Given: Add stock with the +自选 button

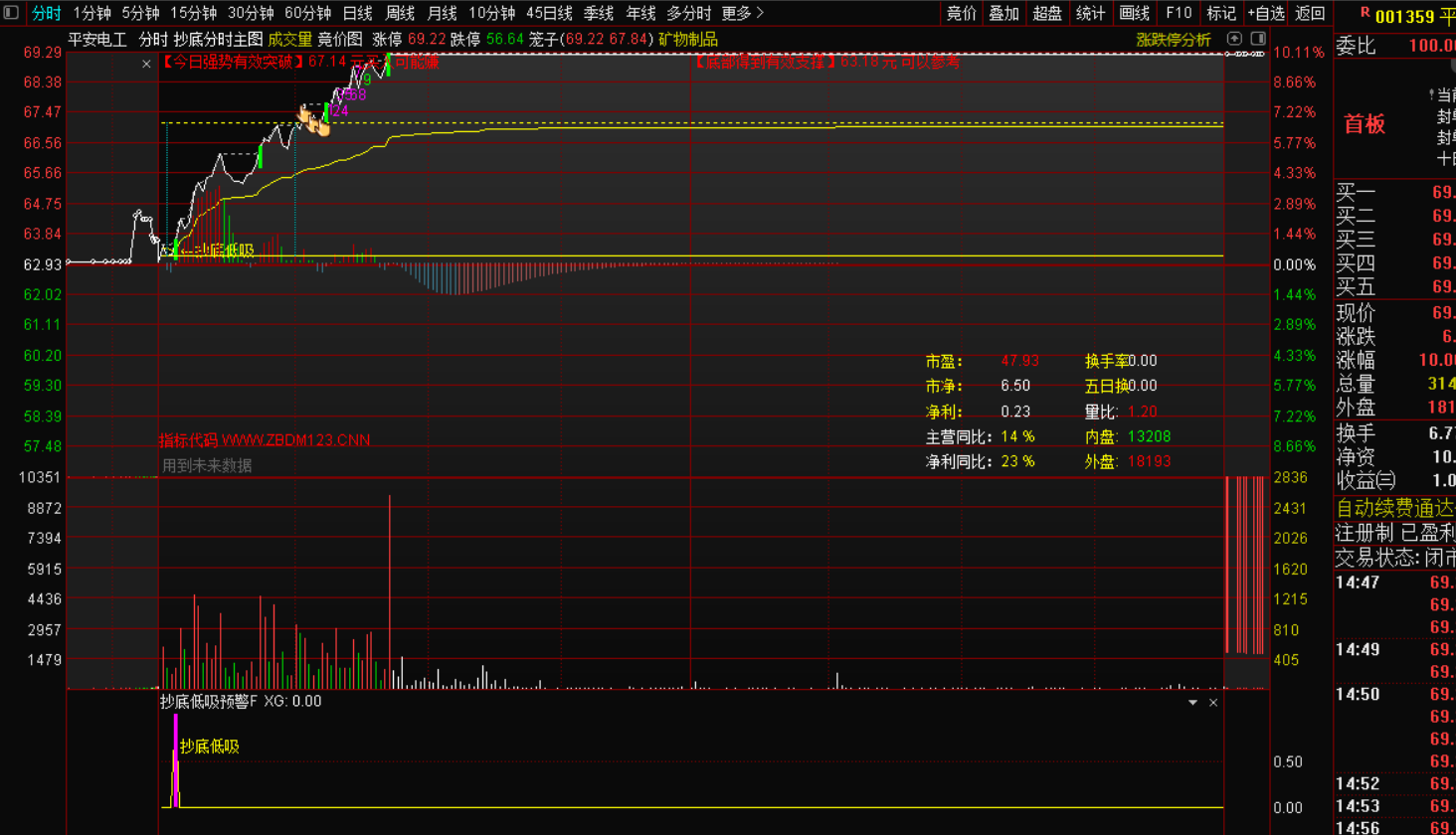Looking at the screenshot, I should 1266,13.
